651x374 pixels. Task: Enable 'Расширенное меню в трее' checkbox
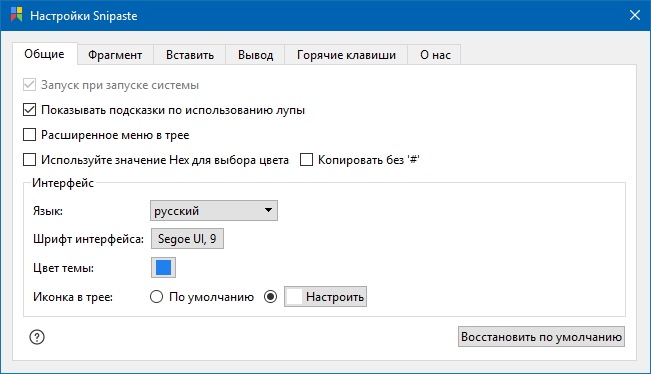coord(29,135)
